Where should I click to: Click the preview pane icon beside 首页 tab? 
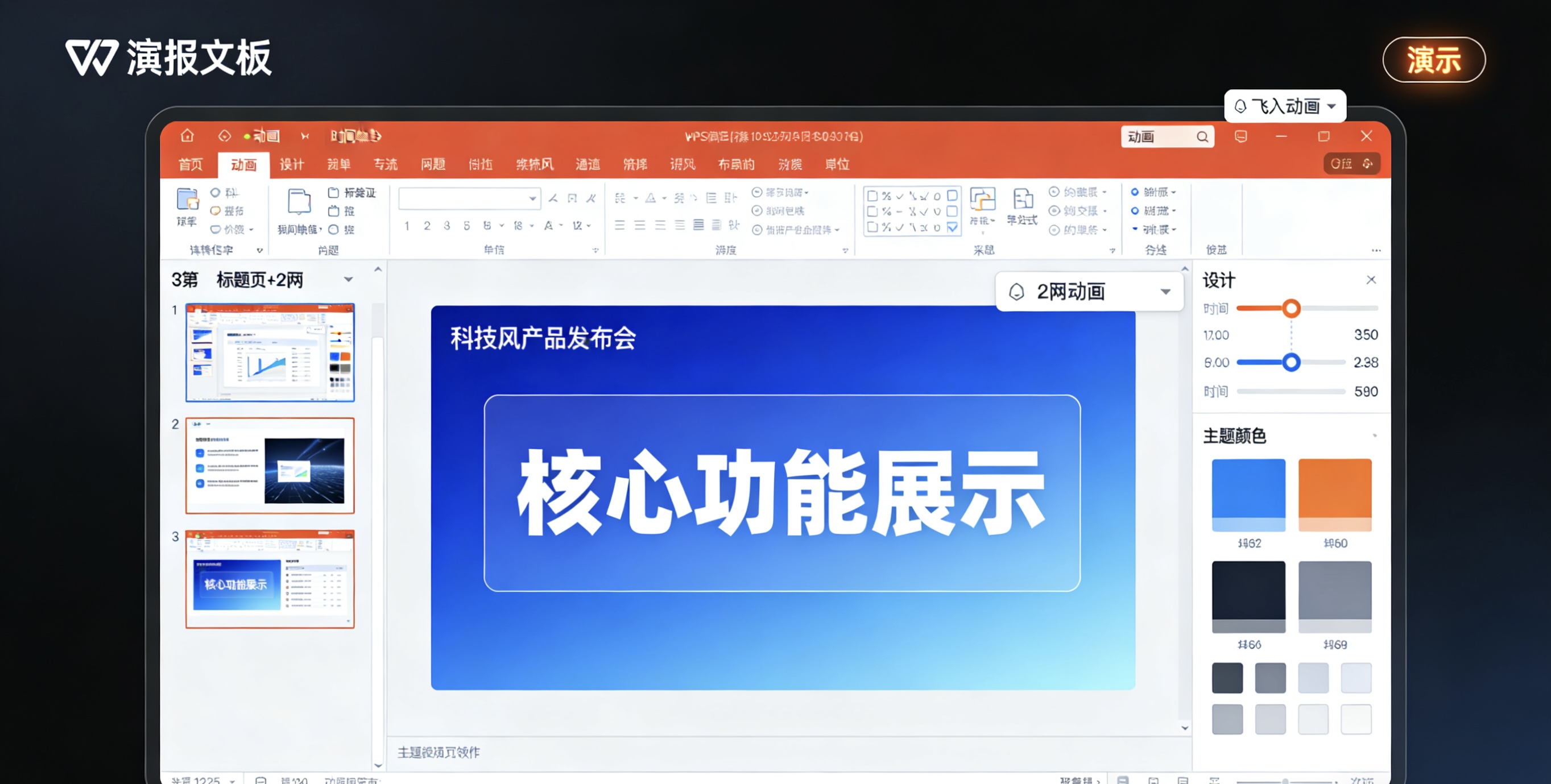(x=225, y=136)
